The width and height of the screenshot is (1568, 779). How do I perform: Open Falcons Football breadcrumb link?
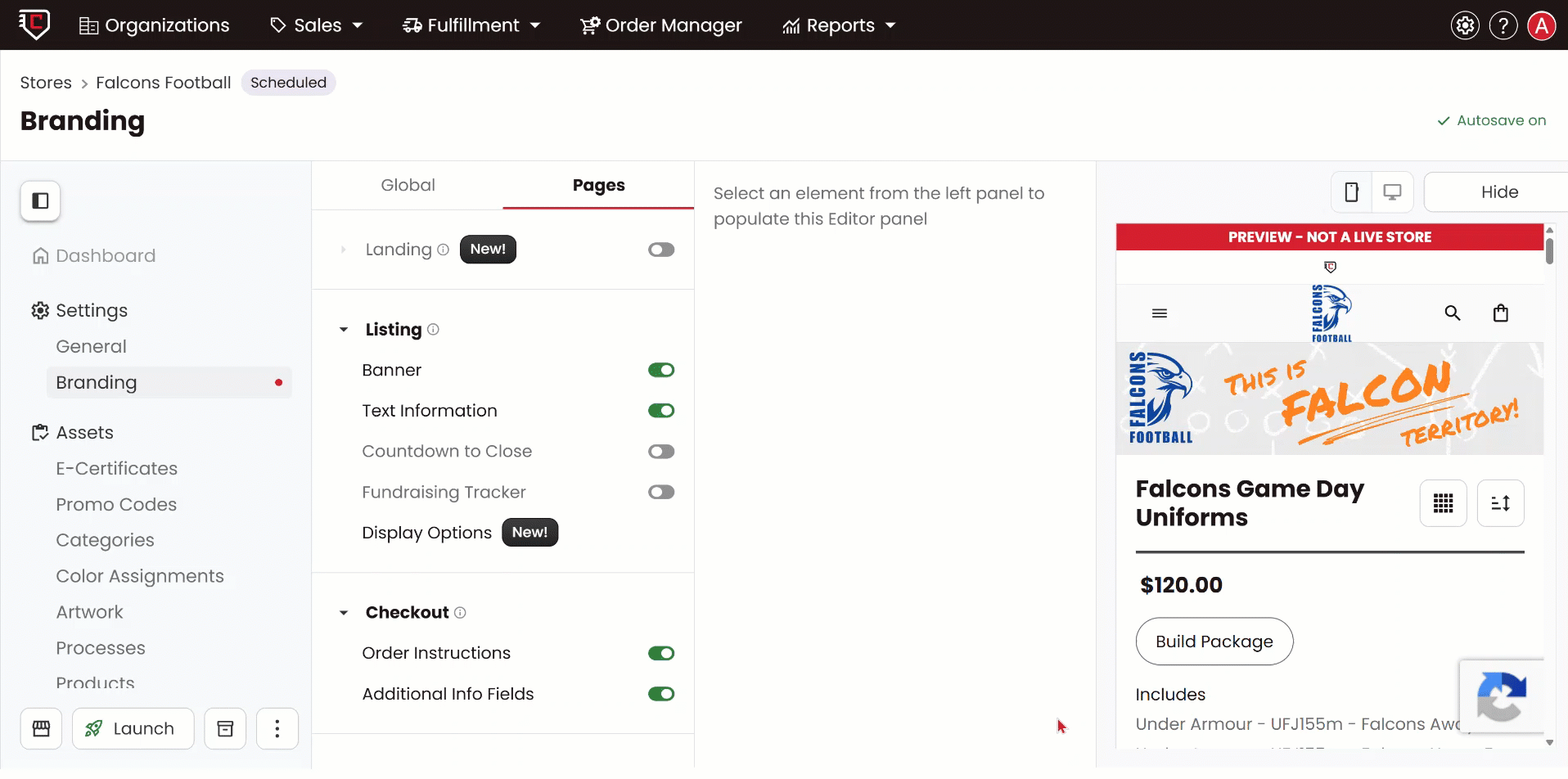coord(164,83)
